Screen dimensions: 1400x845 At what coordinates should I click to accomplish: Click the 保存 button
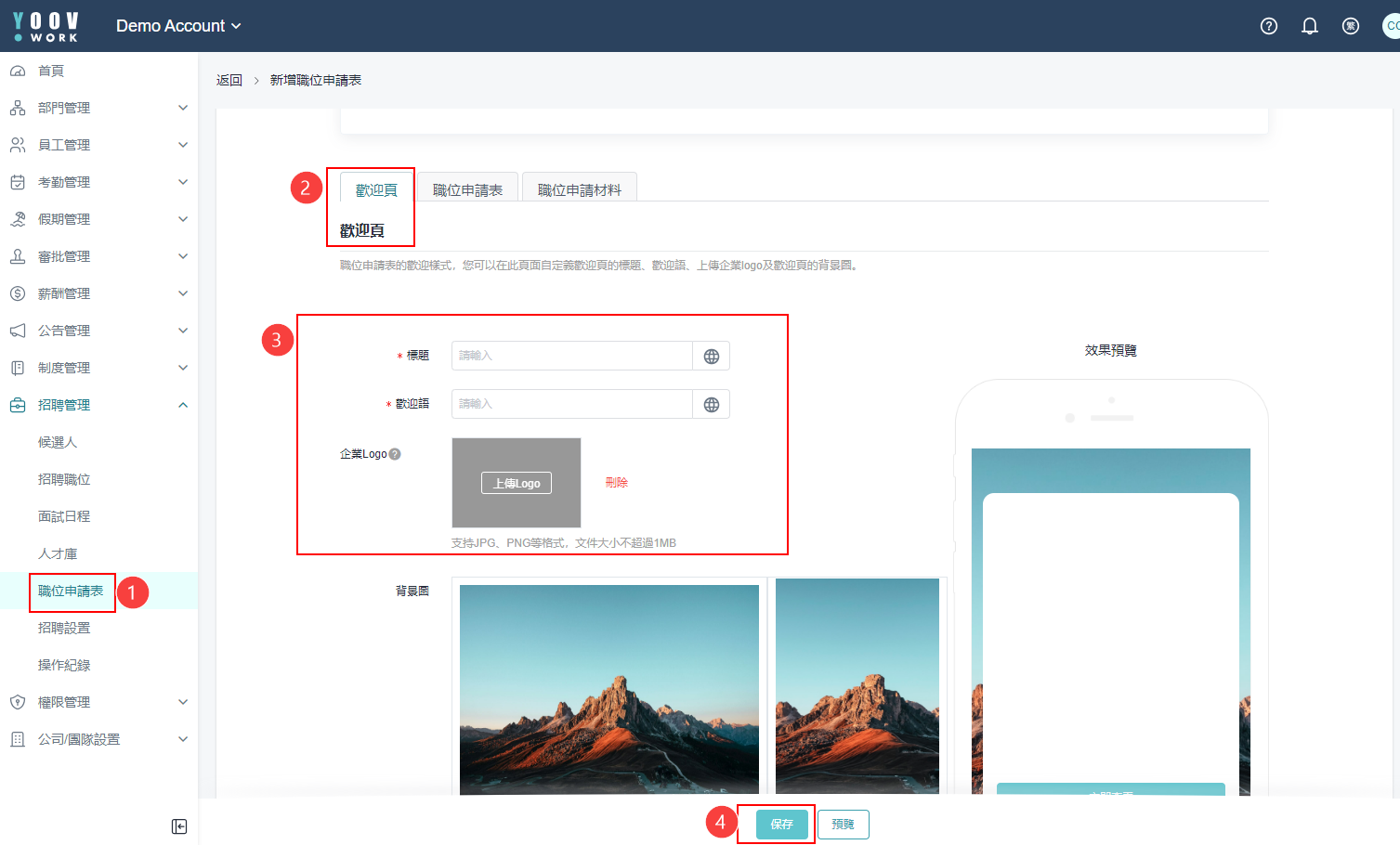click(781, 825)
